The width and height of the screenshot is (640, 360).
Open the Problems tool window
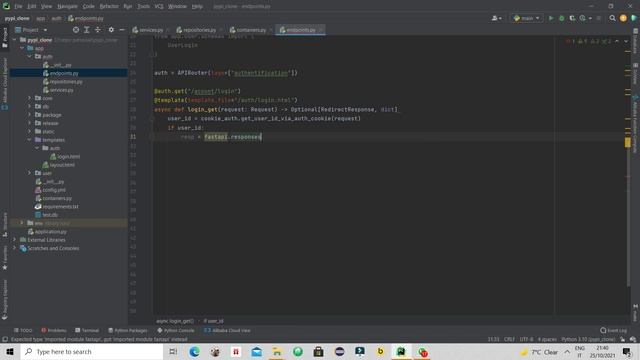(x=54, y=330)
